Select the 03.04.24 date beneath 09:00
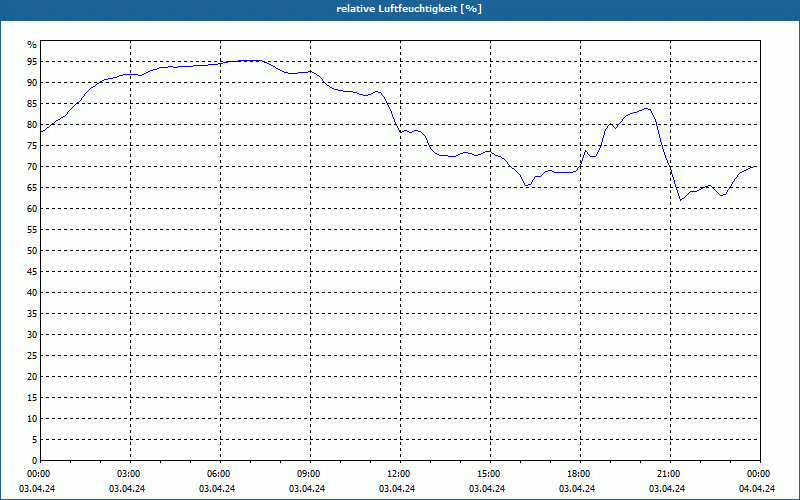The image size is (800, 500). click(x=307, y=489)
